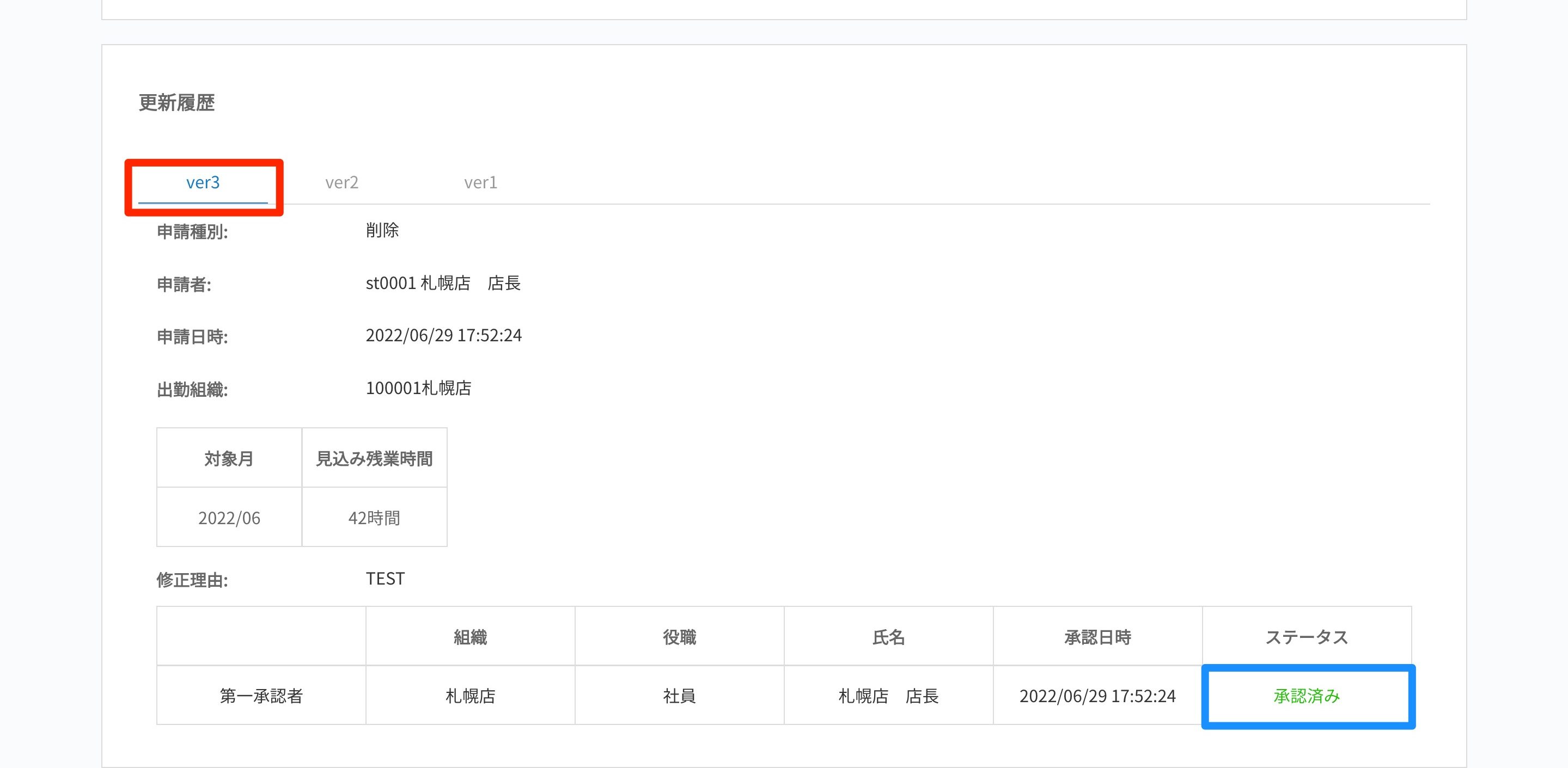This screenshot has height=768, width=1568.
Task: Click the 対象月 column header
Action: 229,458
